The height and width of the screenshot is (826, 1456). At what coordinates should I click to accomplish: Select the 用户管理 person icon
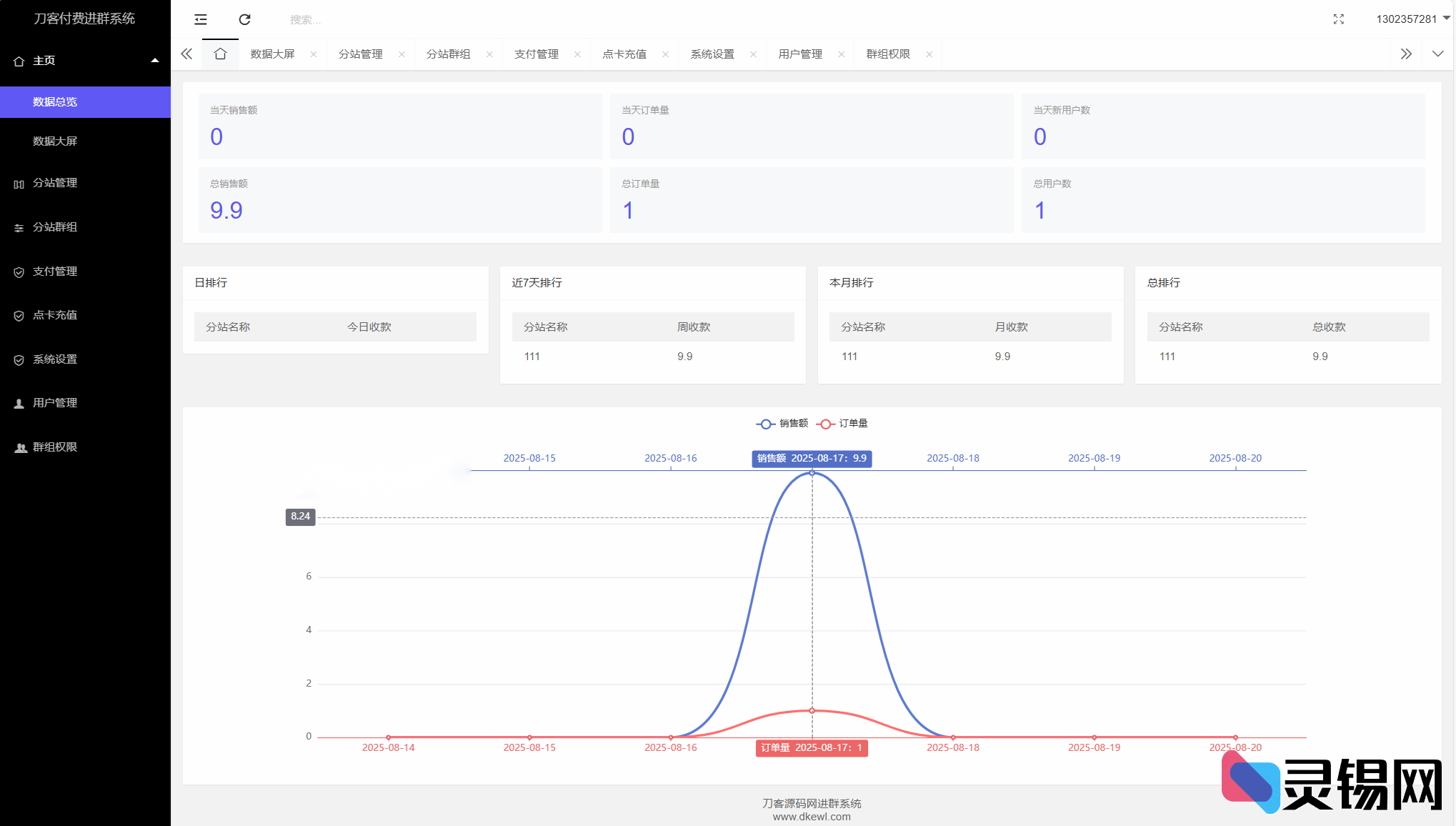pyautogui.click(x=19, y=402)
